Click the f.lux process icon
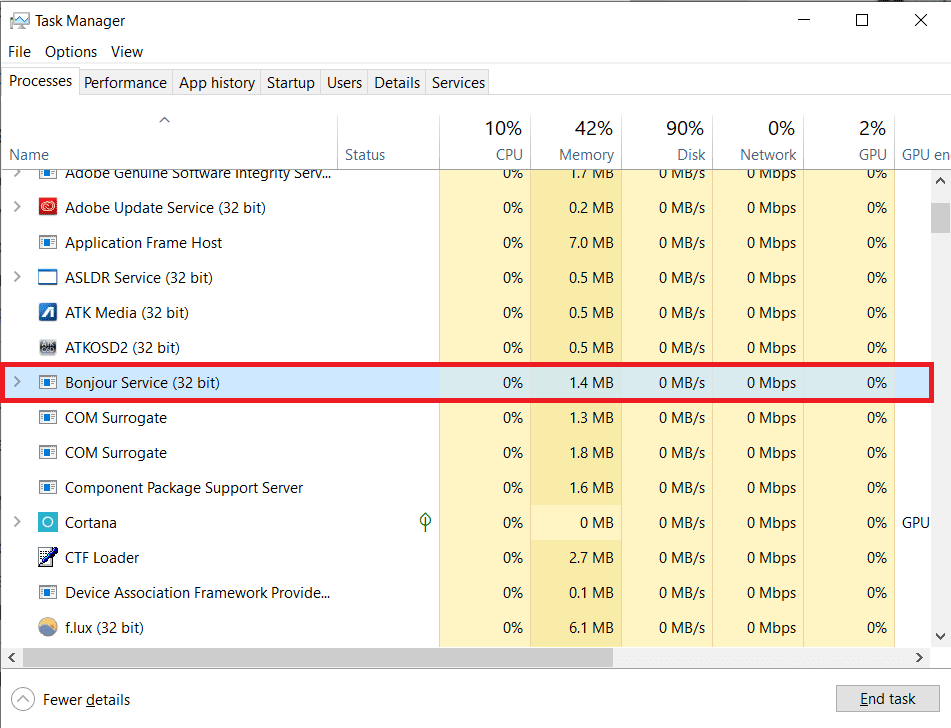This screenshot has width=951, height=728. (x=47, y=627)
